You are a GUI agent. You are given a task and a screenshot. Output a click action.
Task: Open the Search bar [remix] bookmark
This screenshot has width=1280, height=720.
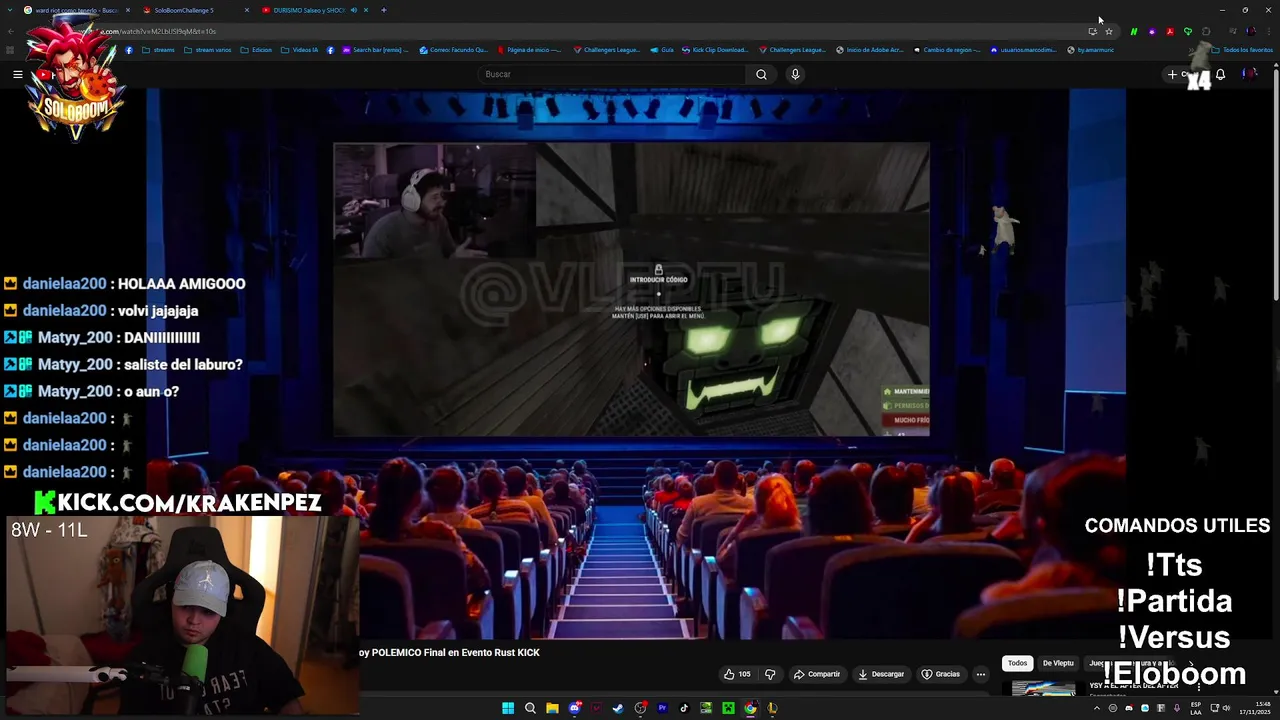click(x=375, y=50)
